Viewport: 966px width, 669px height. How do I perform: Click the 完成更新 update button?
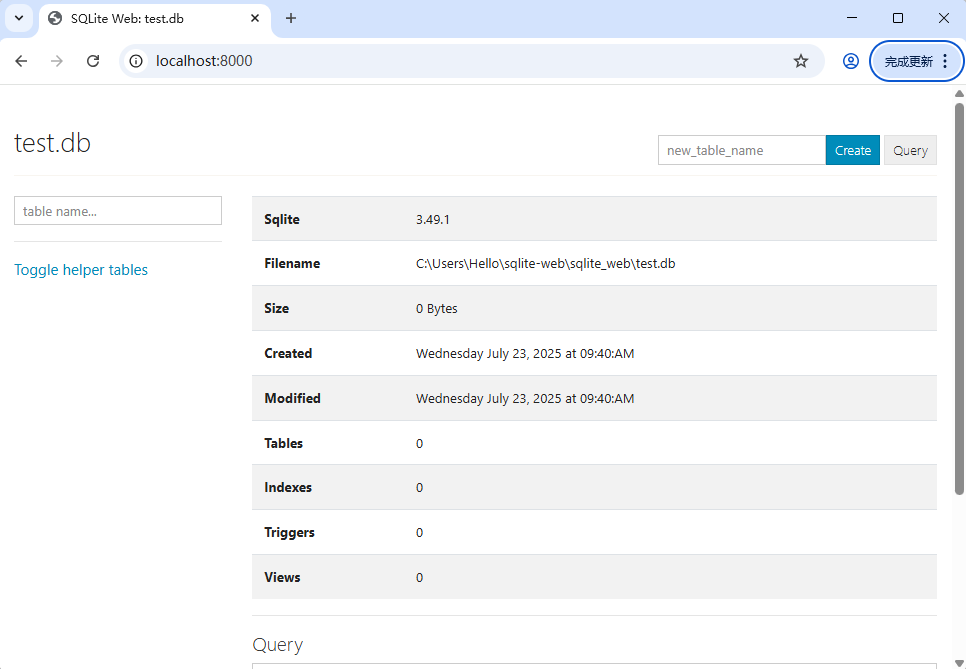908,61
